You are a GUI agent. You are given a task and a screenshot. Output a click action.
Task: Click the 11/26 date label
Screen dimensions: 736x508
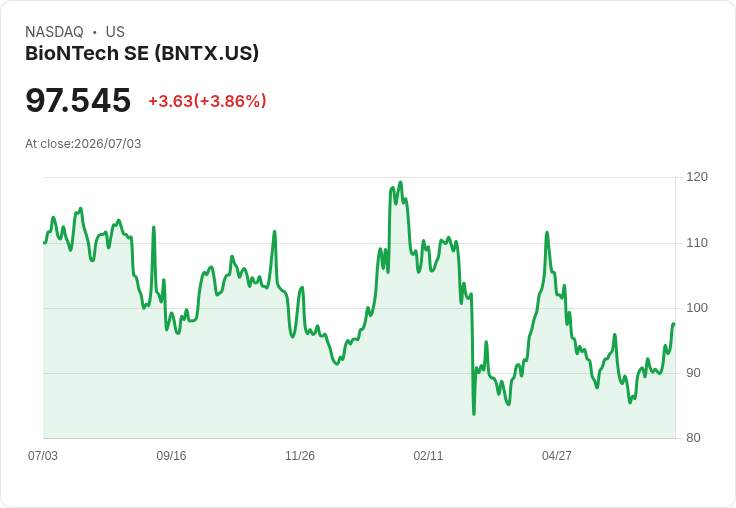300,456
